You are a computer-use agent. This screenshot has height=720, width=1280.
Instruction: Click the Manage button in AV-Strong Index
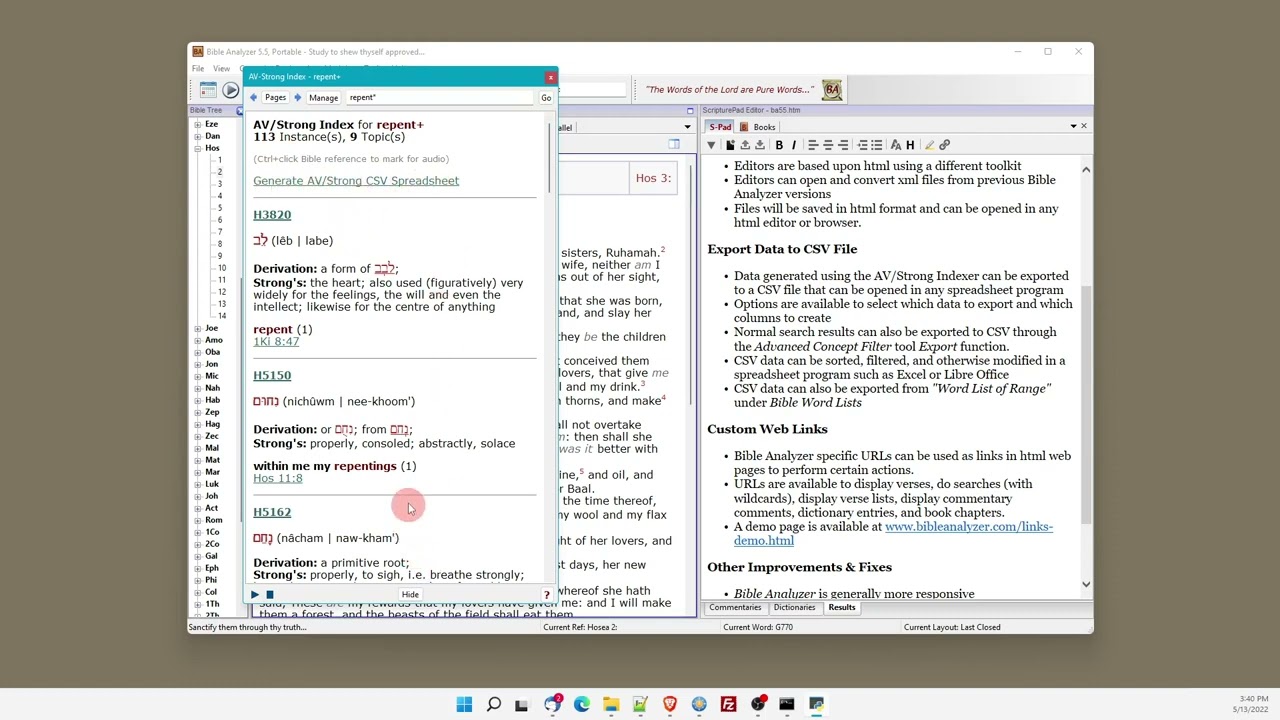(x=323, y=97)
